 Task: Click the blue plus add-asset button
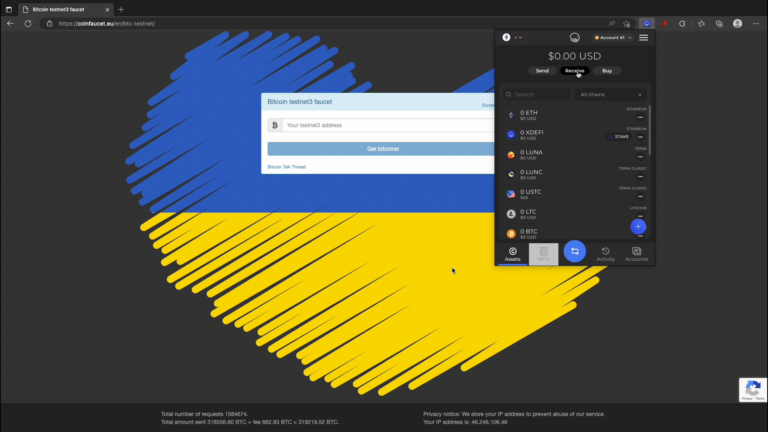point(638,226)
